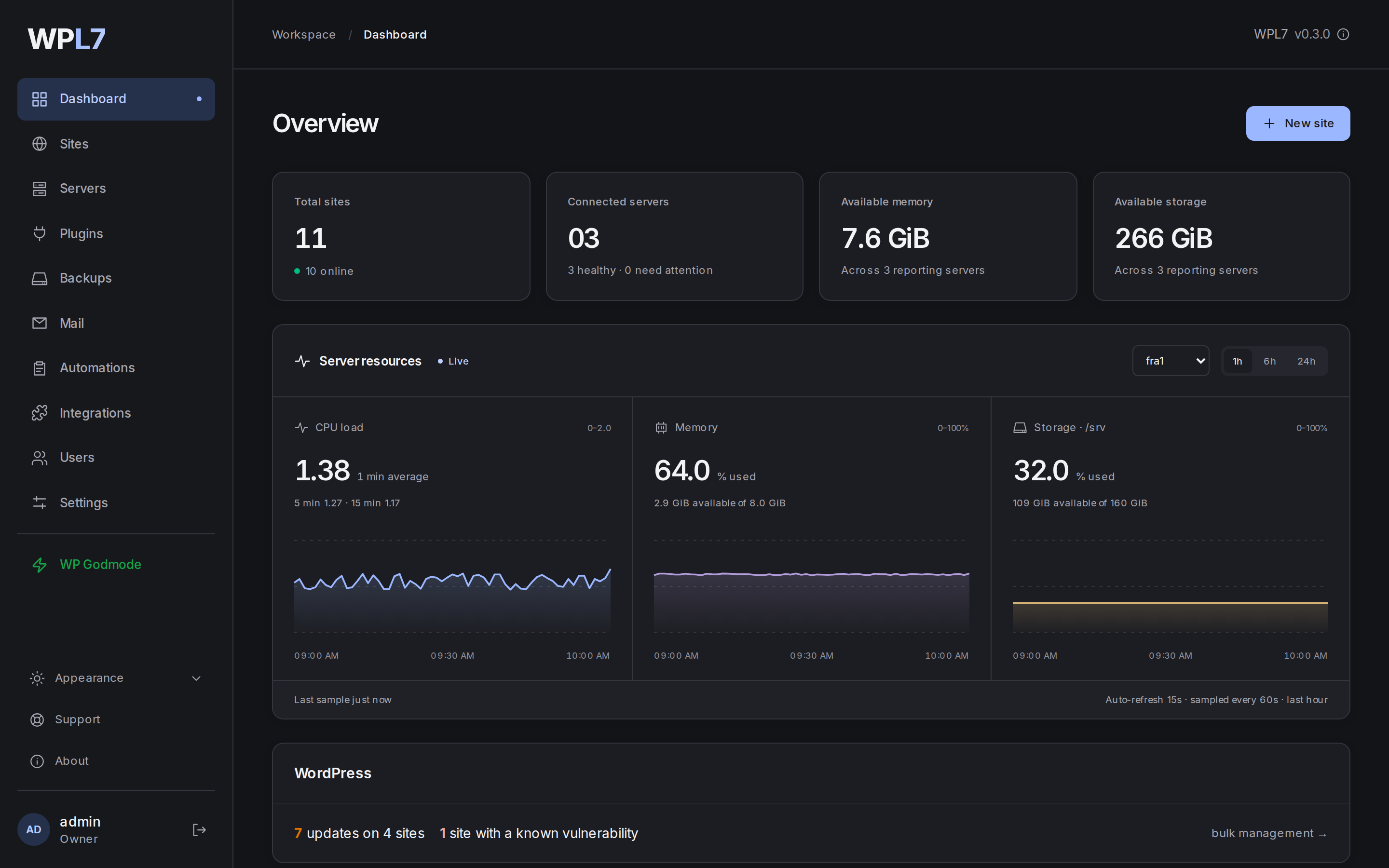The image size is (1389, 868).
Task: Click "1 site with a known vulnerability"
Action: click(x=539, y=833)
